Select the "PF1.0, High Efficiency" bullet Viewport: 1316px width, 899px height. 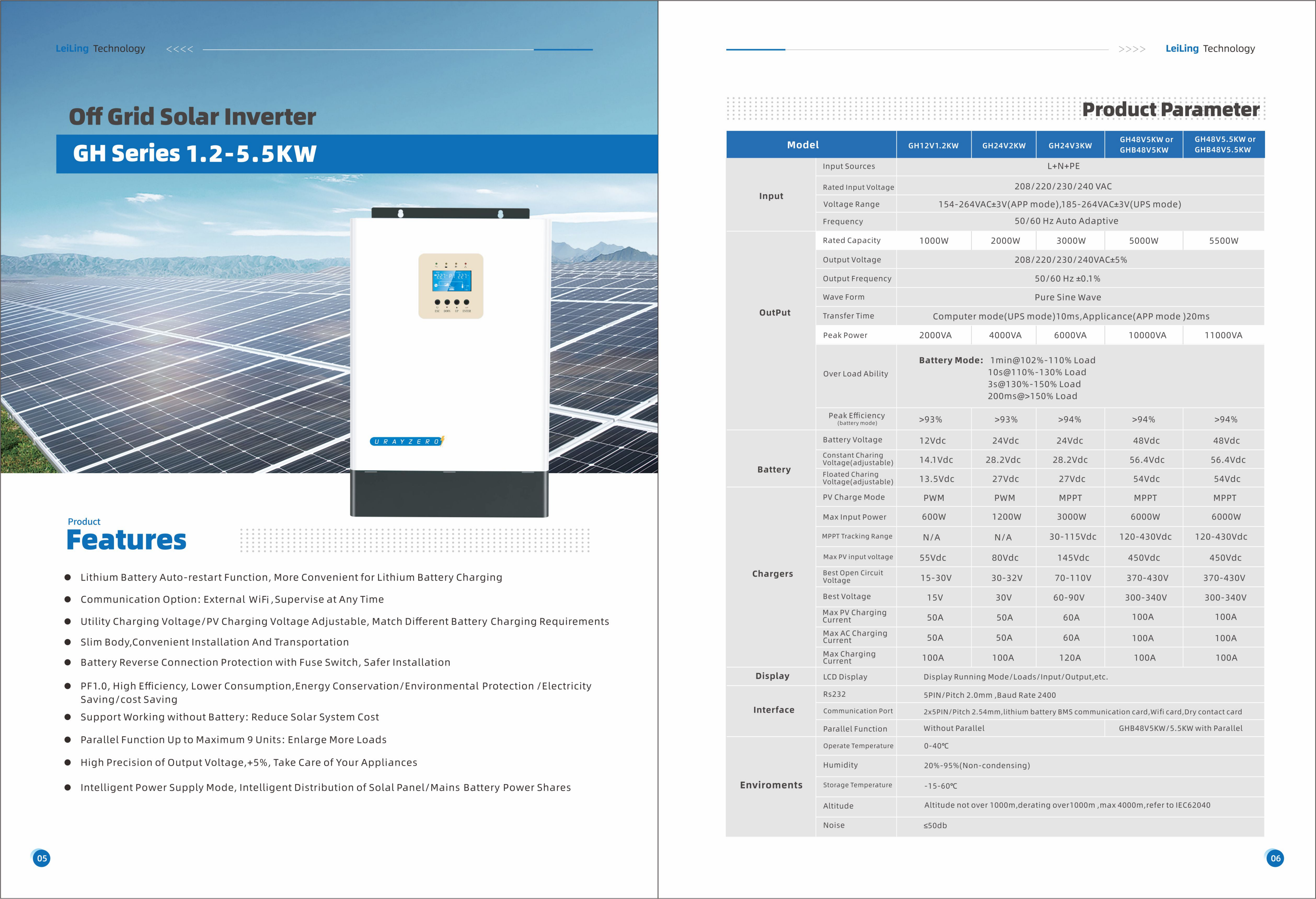point(336,693)
